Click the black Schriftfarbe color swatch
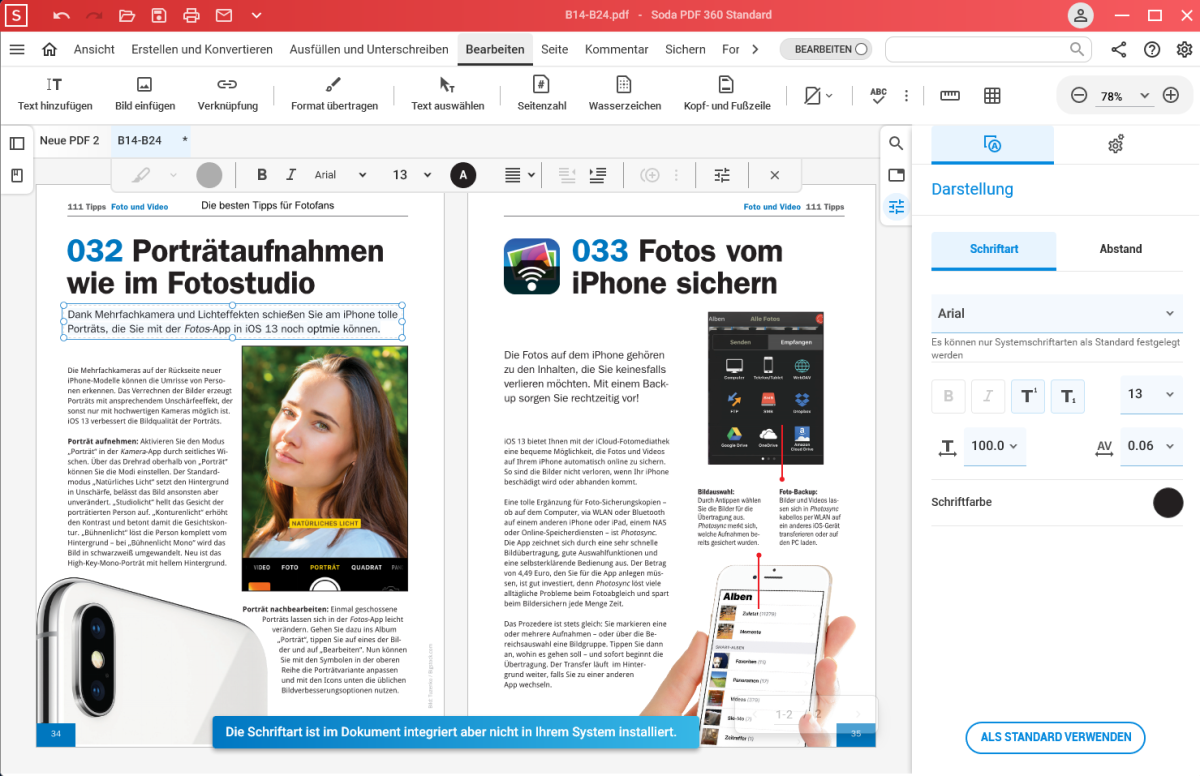This screenshot has width=1200, height=776. (1168, 502)
